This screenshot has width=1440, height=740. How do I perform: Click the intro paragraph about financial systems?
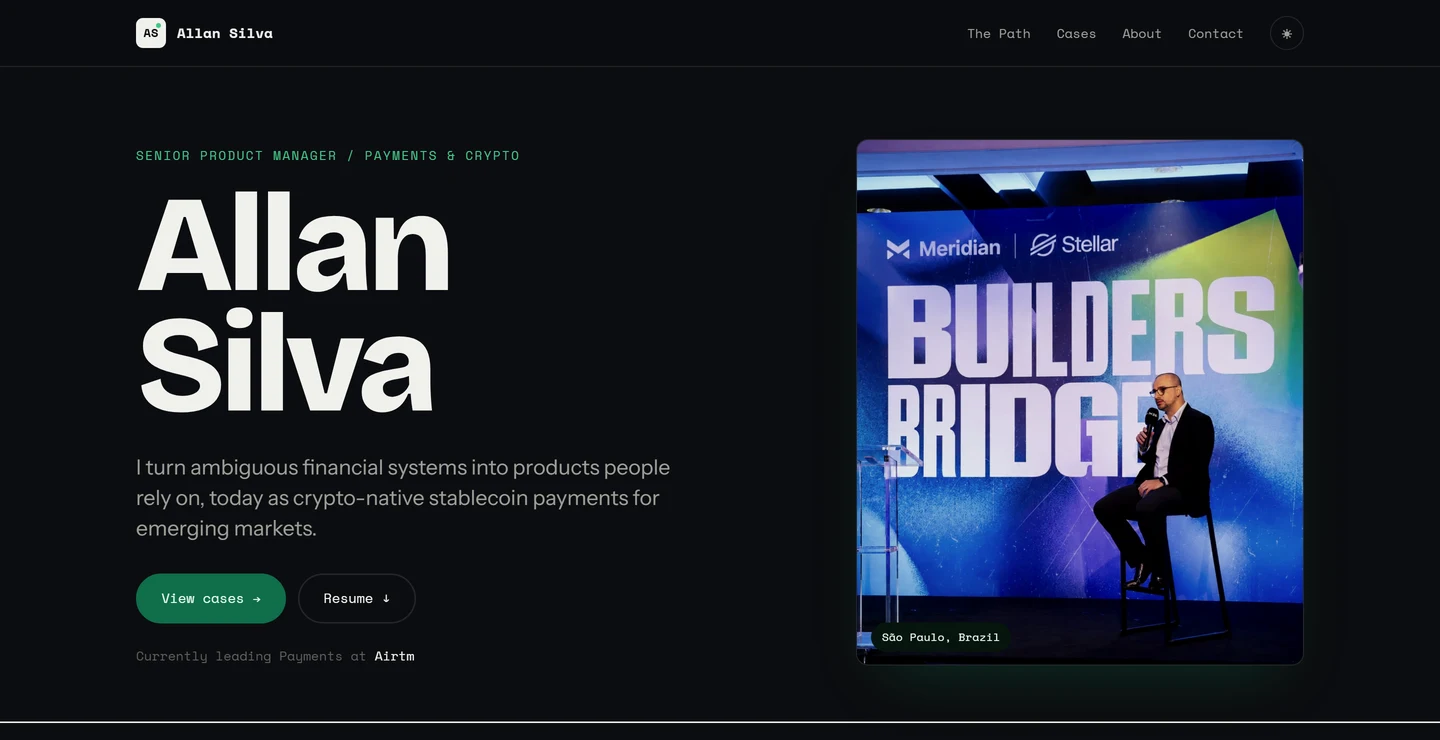(403, 497)
